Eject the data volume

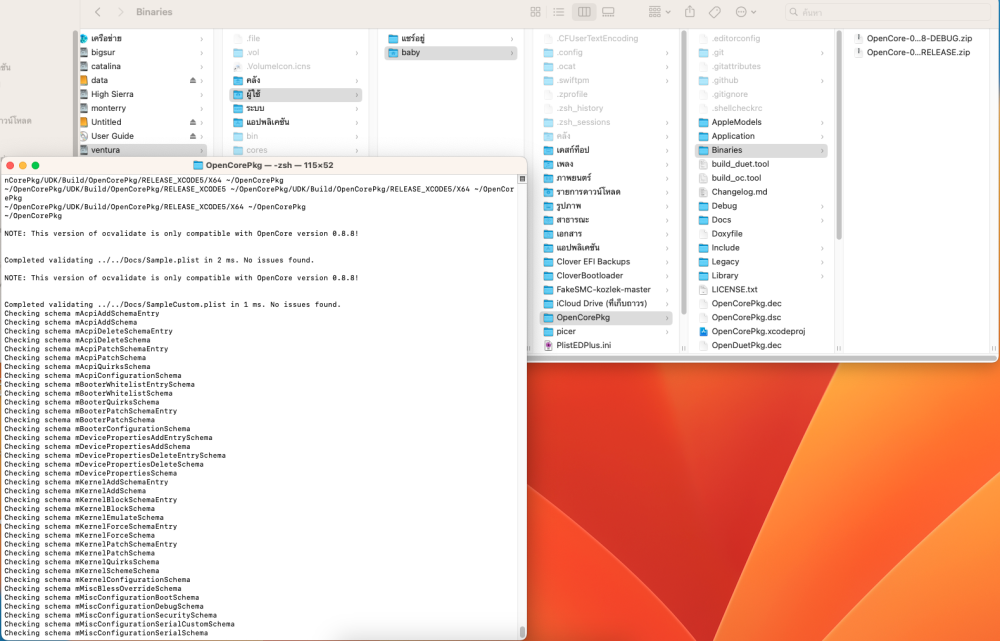pyautogui.click(x=193, y=80)
